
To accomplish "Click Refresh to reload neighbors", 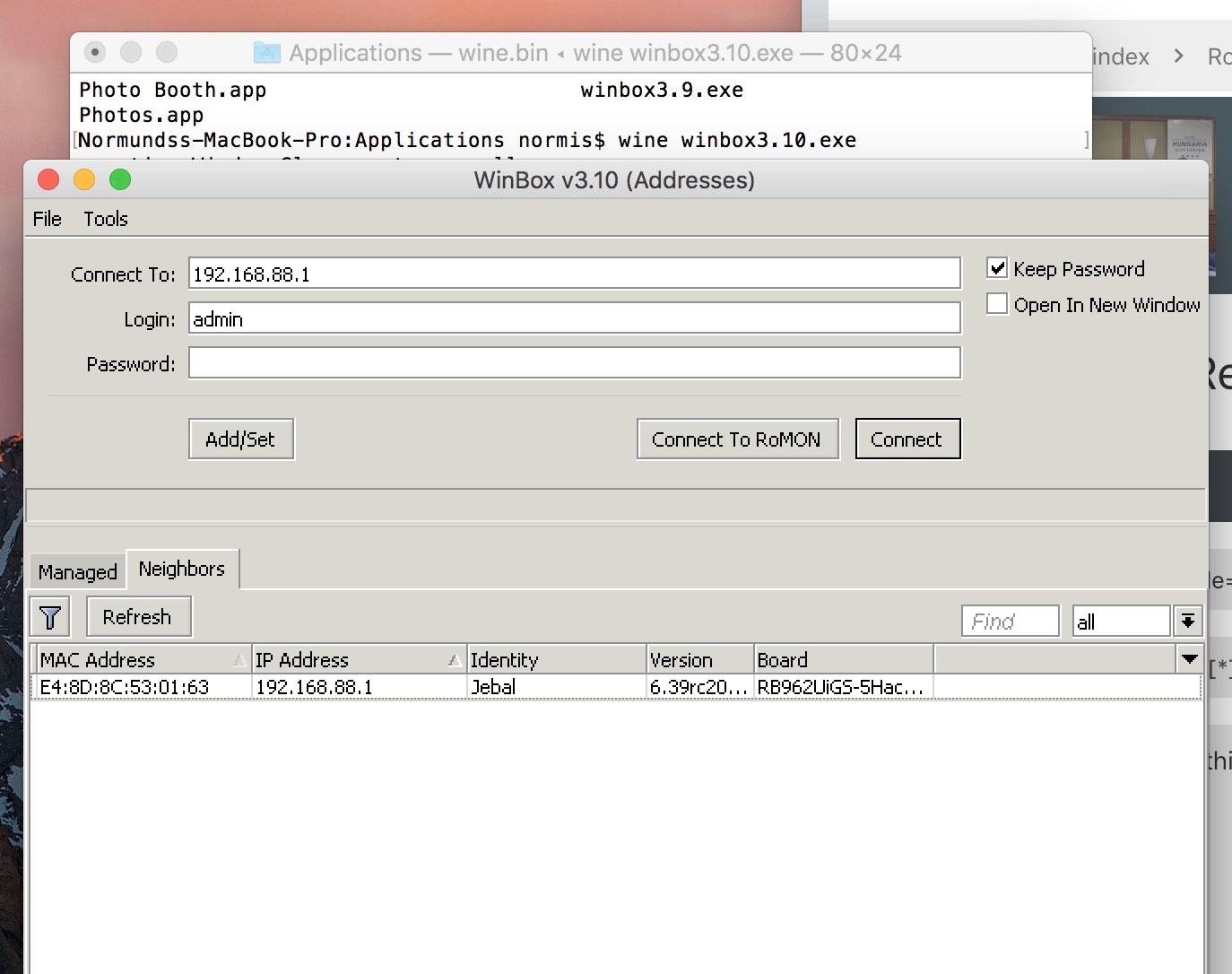I will [139, 617].
